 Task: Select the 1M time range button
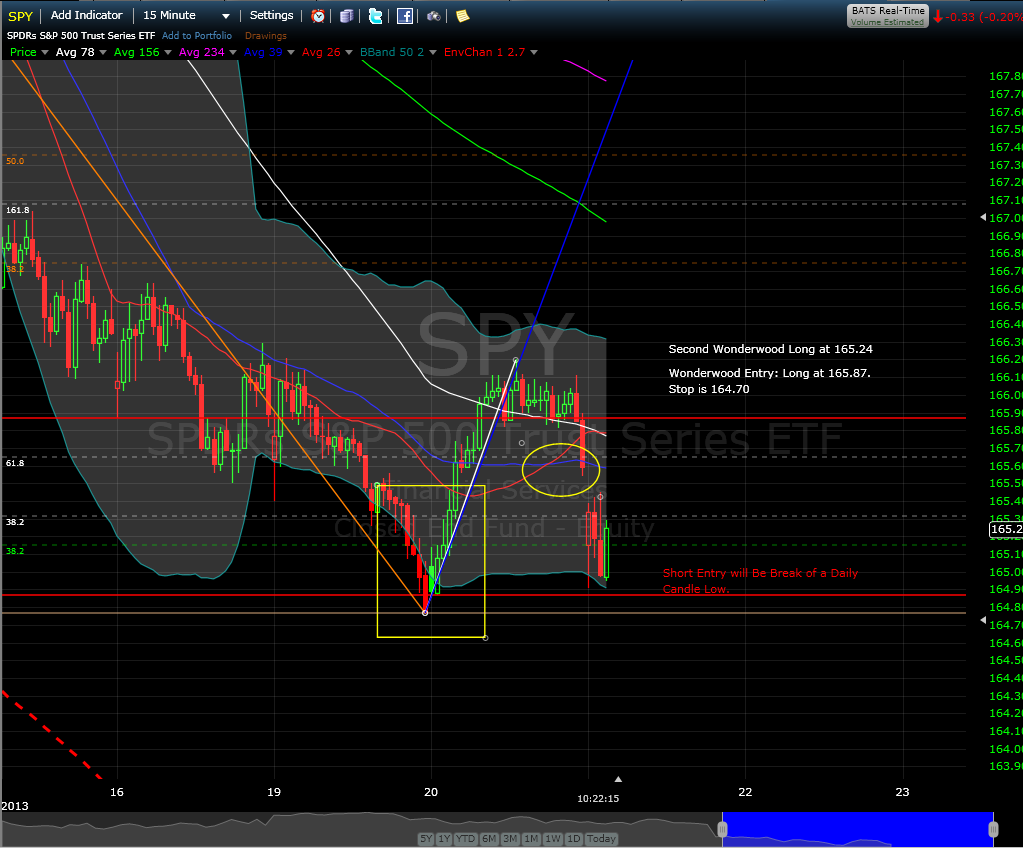pos(531,839)
